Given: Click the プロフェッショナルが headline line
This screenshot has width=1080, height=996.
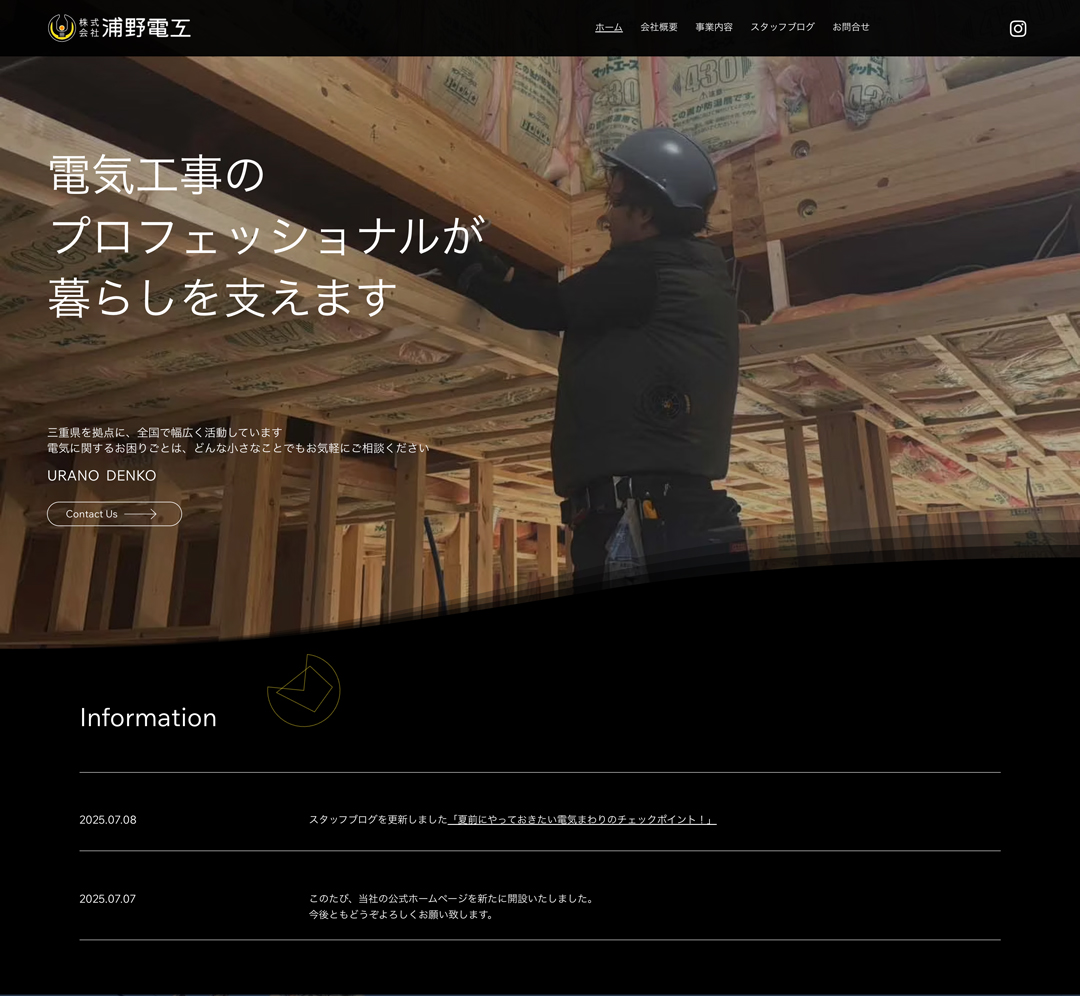Looking at the screenshot, I should click(x=267, y=236).
